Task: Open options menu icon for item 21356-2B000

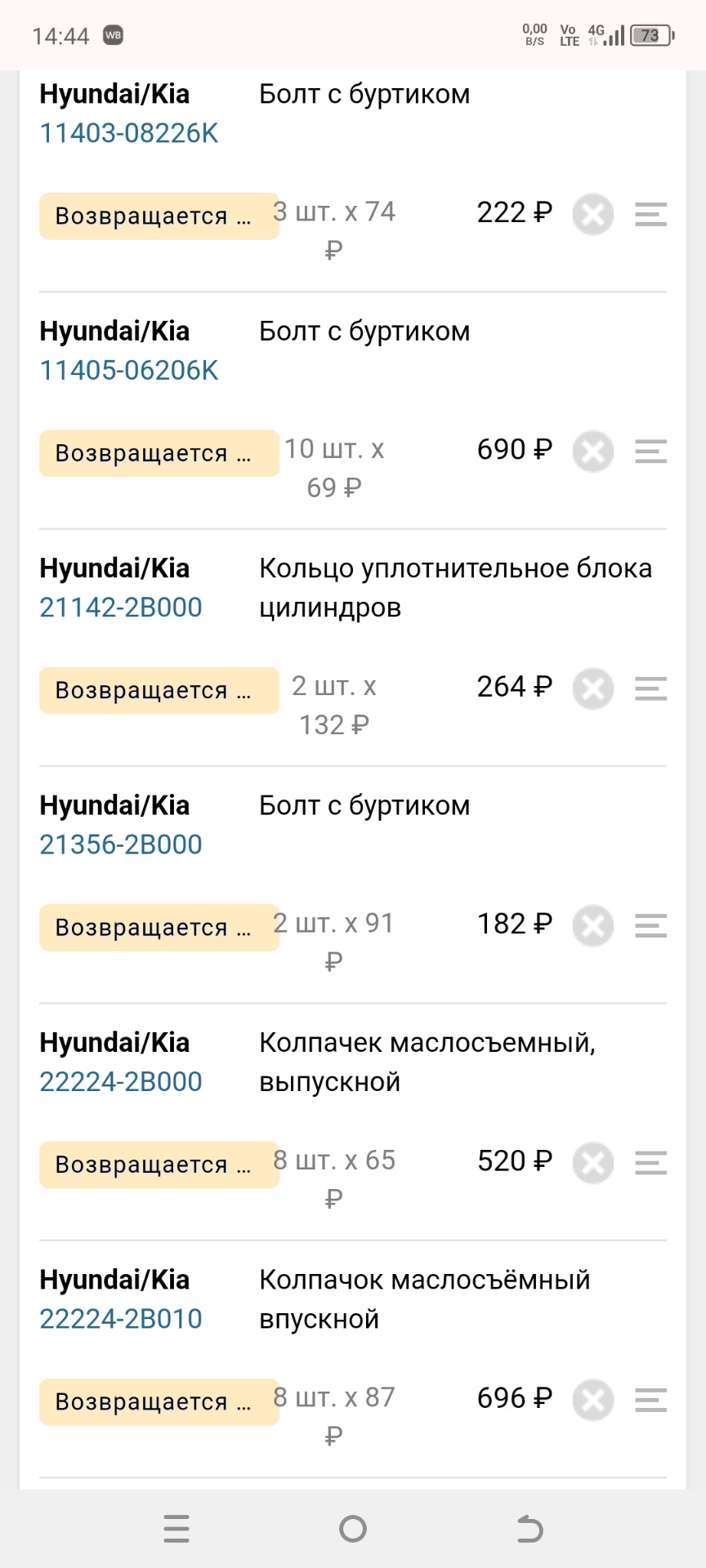Action: [x=650, y=926]
